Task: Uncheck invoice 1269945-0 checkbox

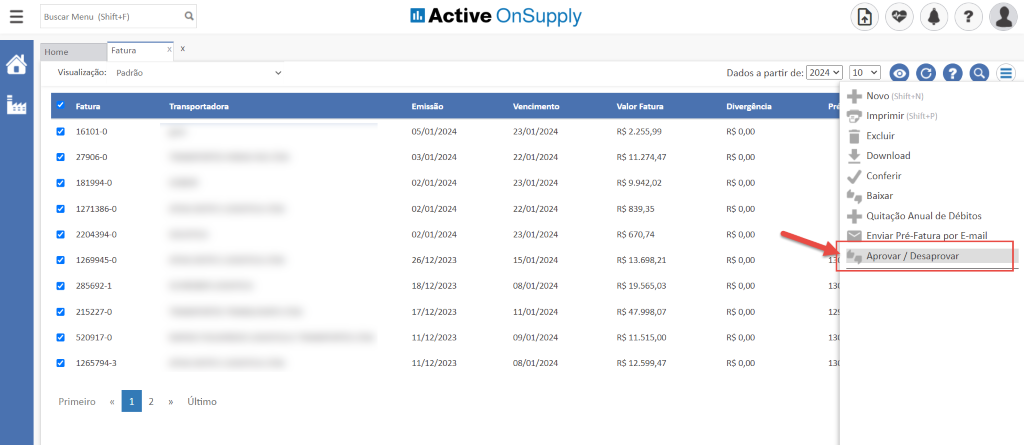Action: click(61, 260)
